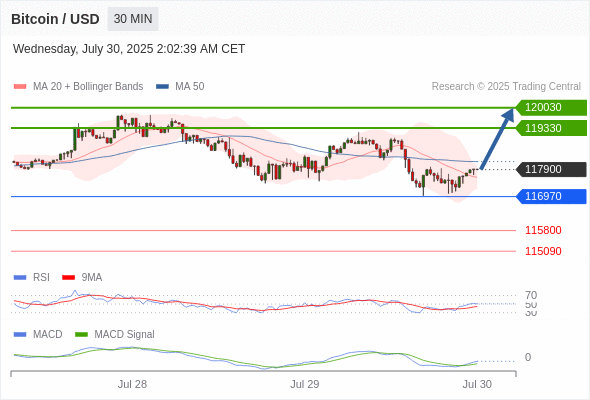Image resolution: width=590 pixels, height=400 pixels.
Task: Click the pink MA 20 + Bollinger Bands swatch
Action: point(20,87)
